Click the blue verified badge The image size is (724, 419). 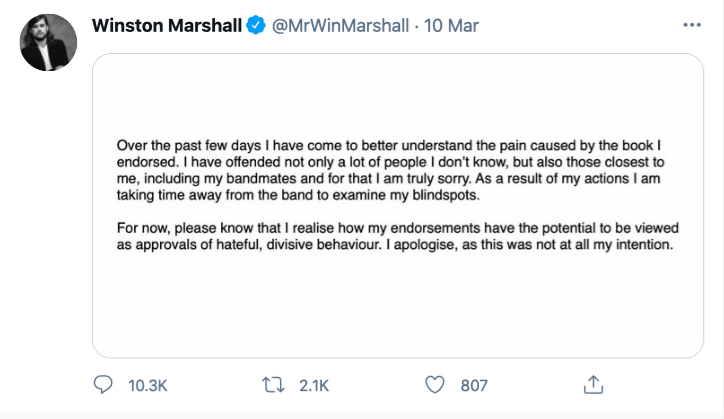[x=256, y=24]
